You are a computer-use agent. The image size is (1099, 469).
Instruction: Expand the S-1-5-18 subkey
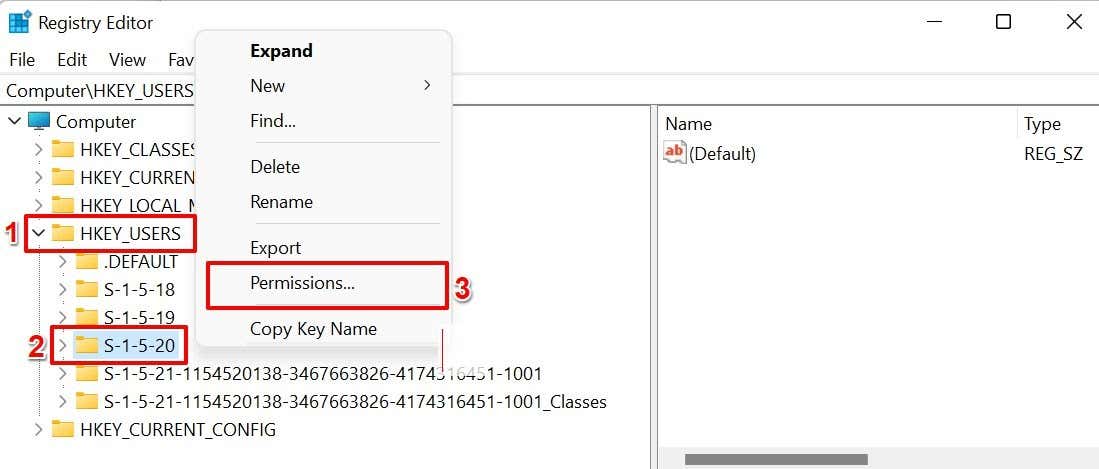pos(62,290)
